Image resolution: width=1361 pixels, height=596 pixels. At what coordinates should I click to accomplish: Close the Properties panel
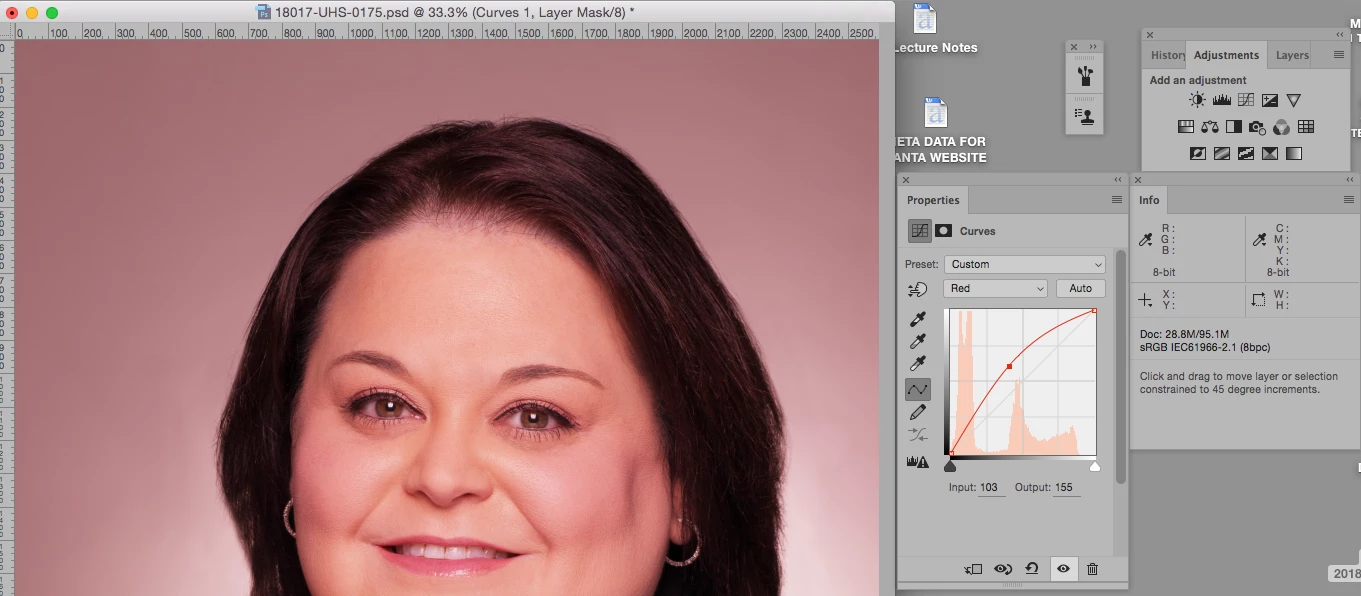pos(906,180)
